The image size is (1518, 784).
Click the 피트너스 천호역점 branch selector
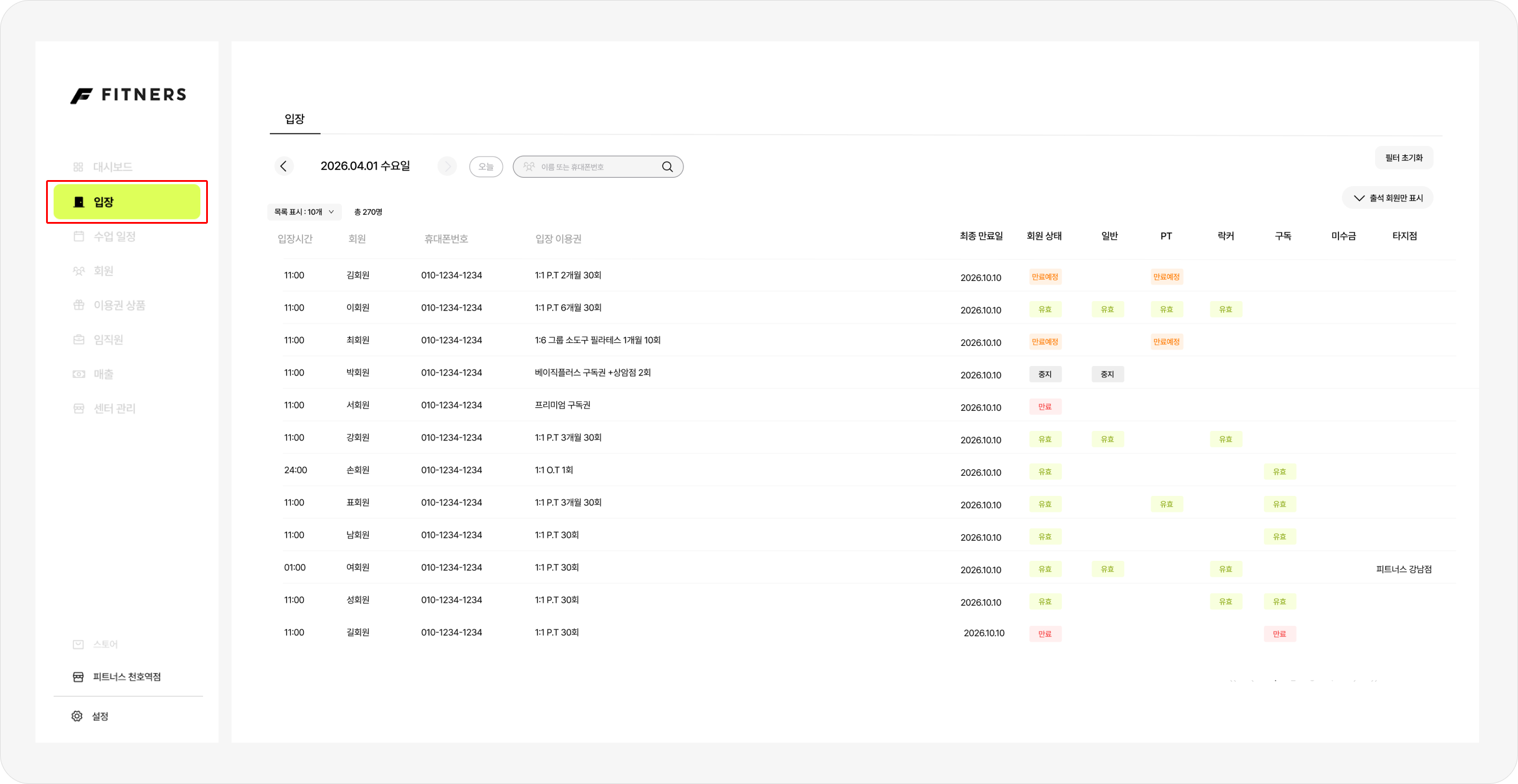126,677
